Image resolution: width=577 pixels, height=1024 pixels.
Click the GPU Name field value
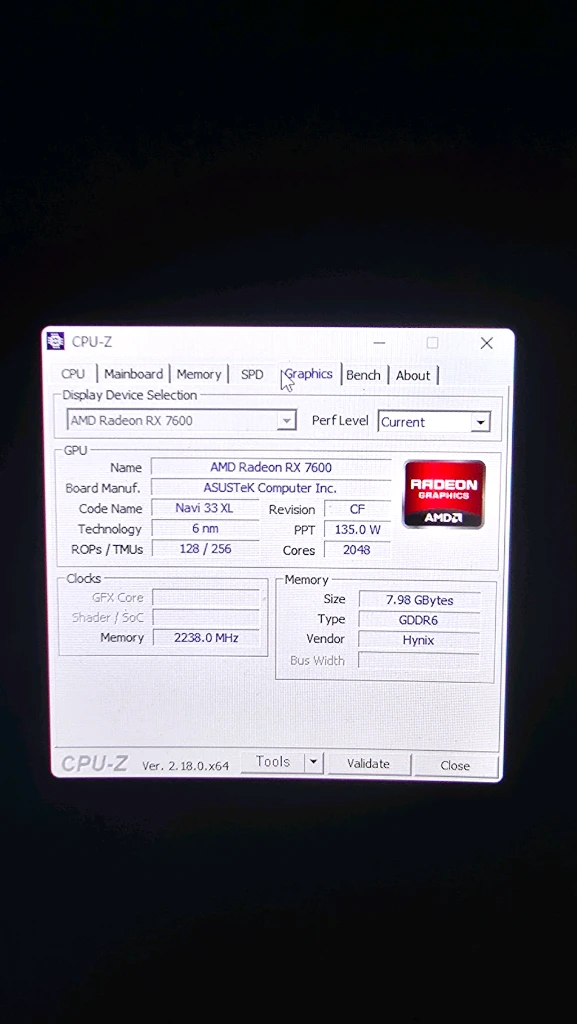271,467
